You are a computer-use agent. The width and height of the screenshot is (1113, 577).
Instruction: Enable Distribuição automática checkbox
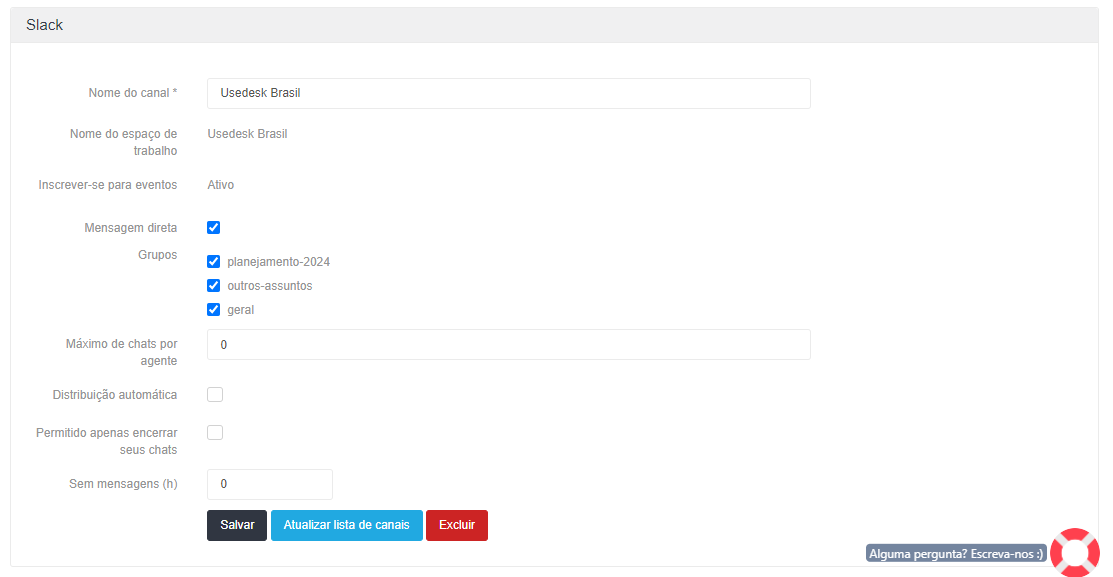[x=215, y=395]
